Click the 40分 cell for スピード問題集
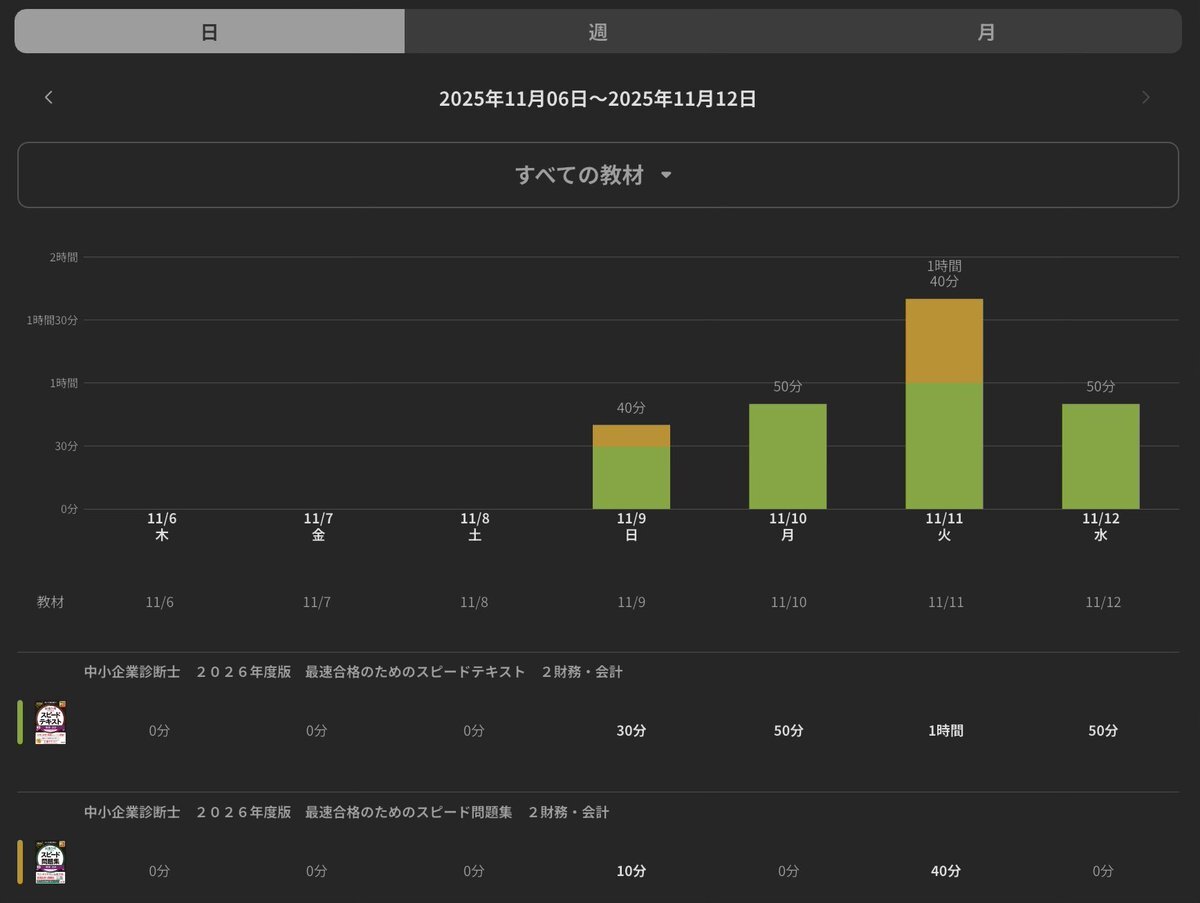Screen dimensions: 1200x903 (945, 871)
